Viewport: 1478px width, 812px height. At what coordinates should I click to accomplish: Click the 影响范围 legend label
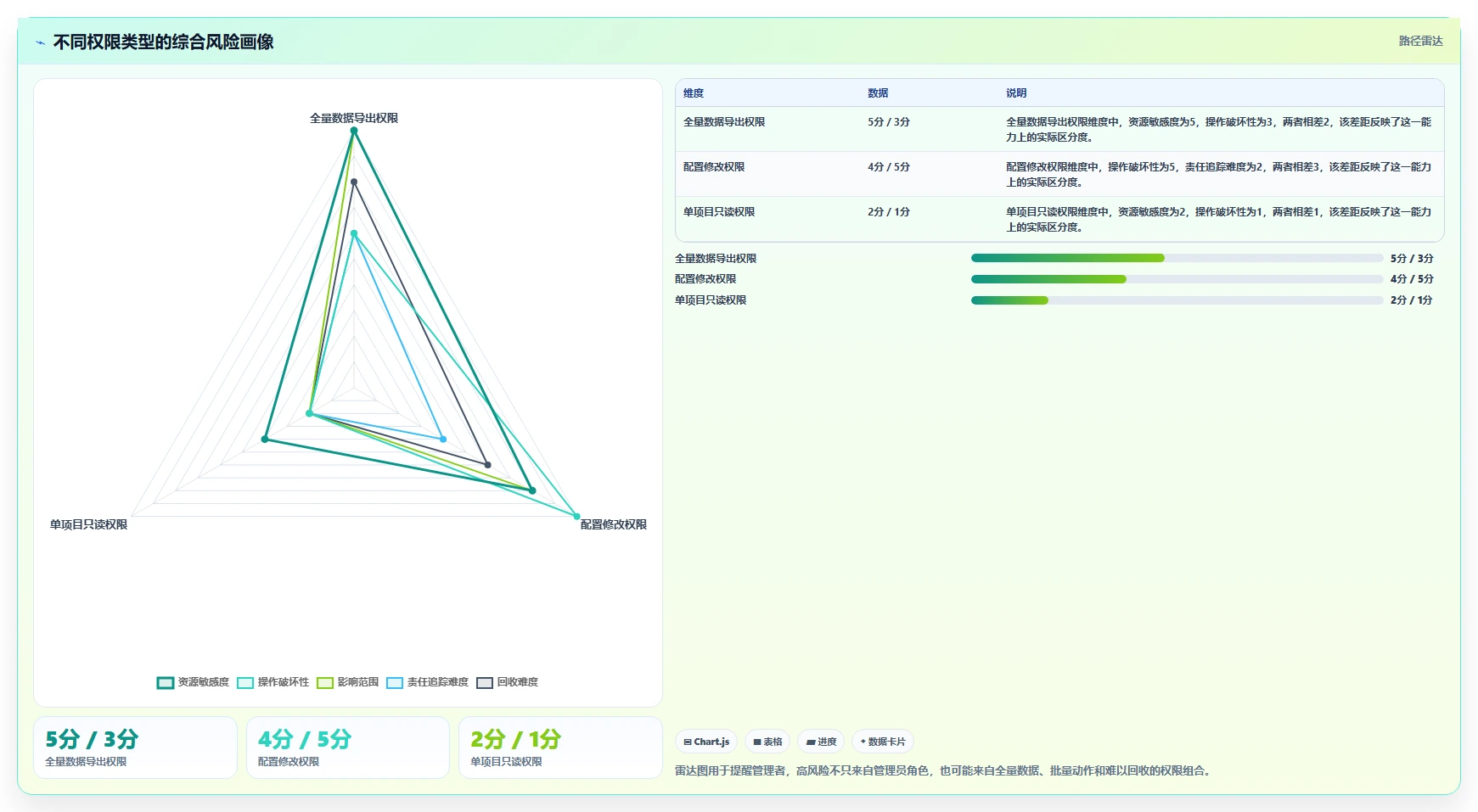click(358, 682)
